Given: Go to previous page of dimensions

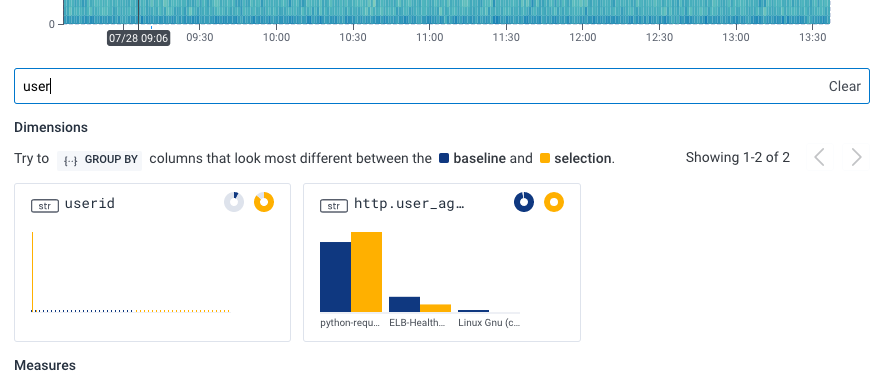Looking at the screenshot, I should point(820,157).
